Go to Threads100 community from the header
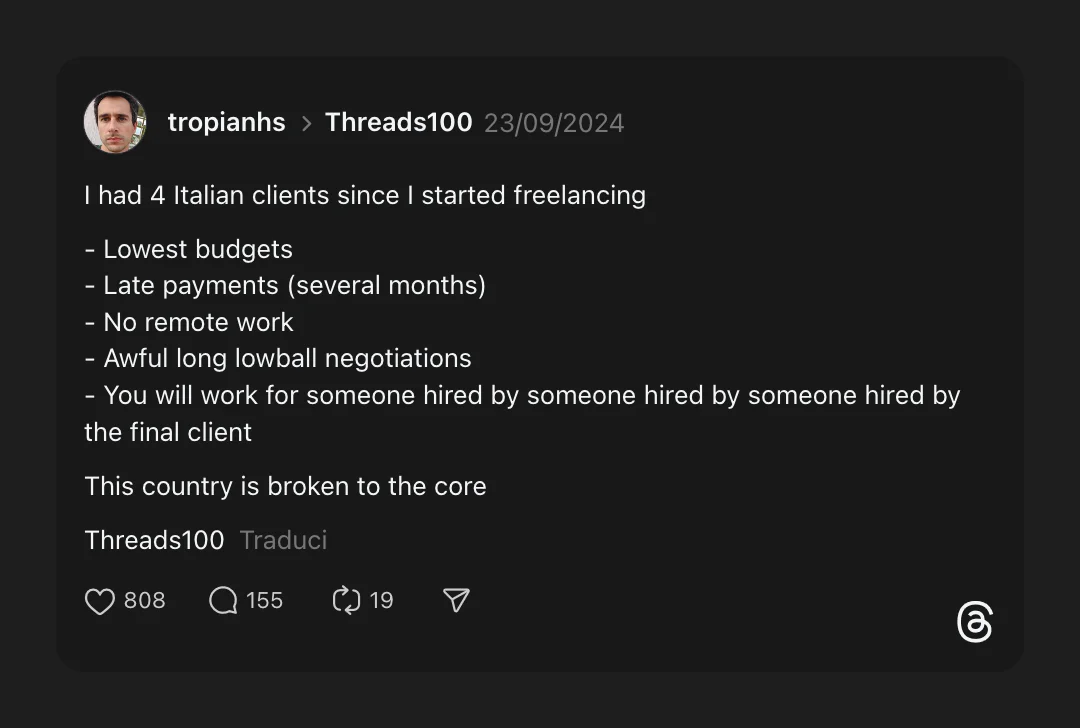1080x728 pixels. point(398,123)
